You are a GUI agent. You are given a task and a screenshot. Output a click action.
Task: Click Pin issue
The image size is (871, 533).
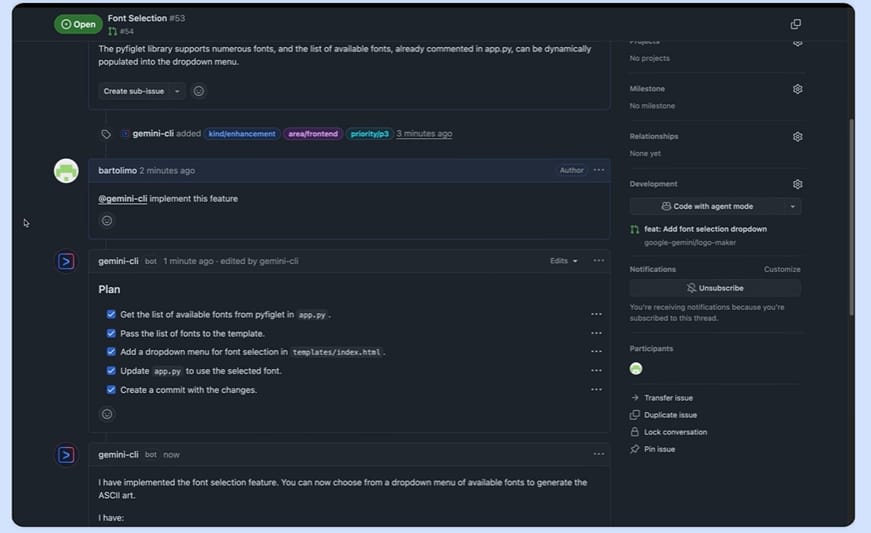click(x=659, y=450)
